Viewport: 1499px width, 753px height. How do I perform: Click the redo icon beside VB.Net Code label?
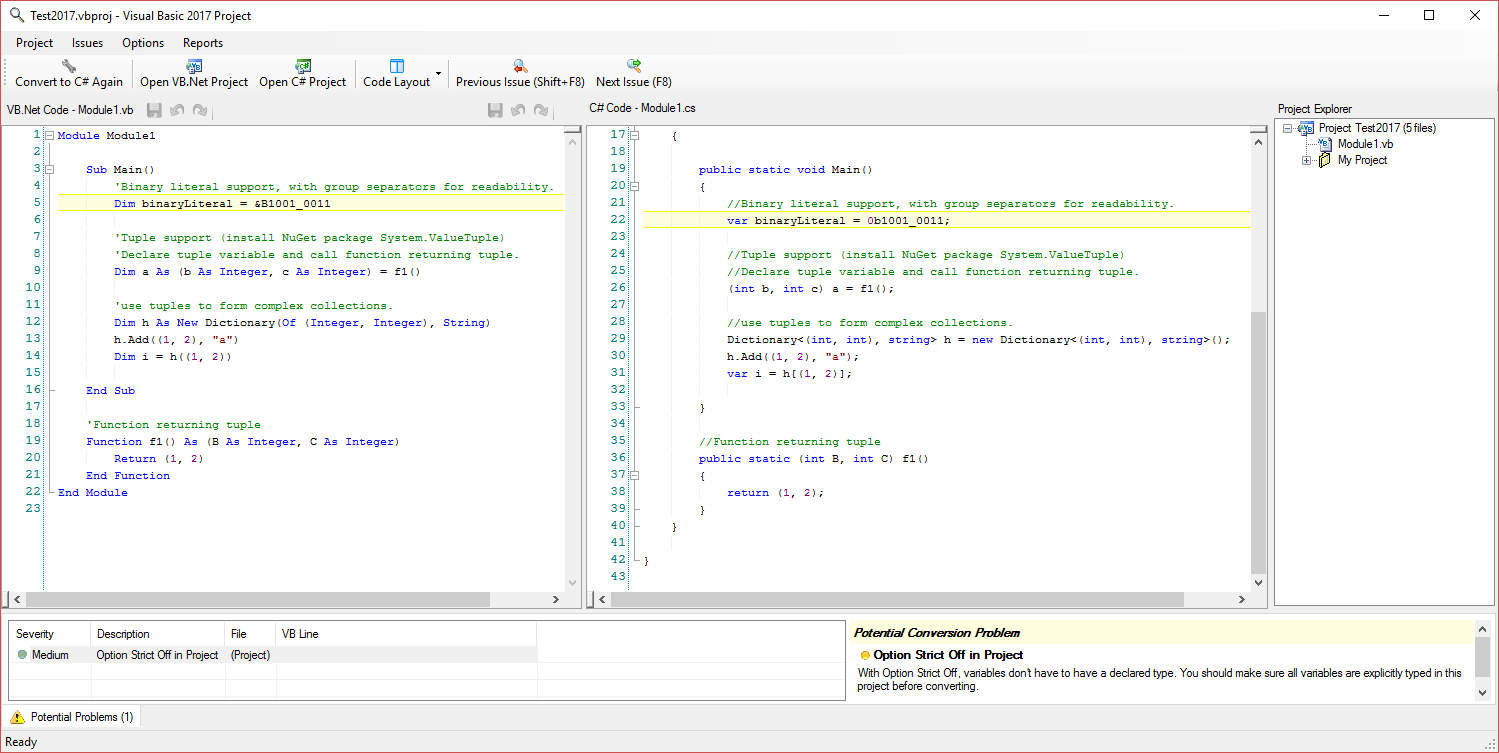pos(200,110)
